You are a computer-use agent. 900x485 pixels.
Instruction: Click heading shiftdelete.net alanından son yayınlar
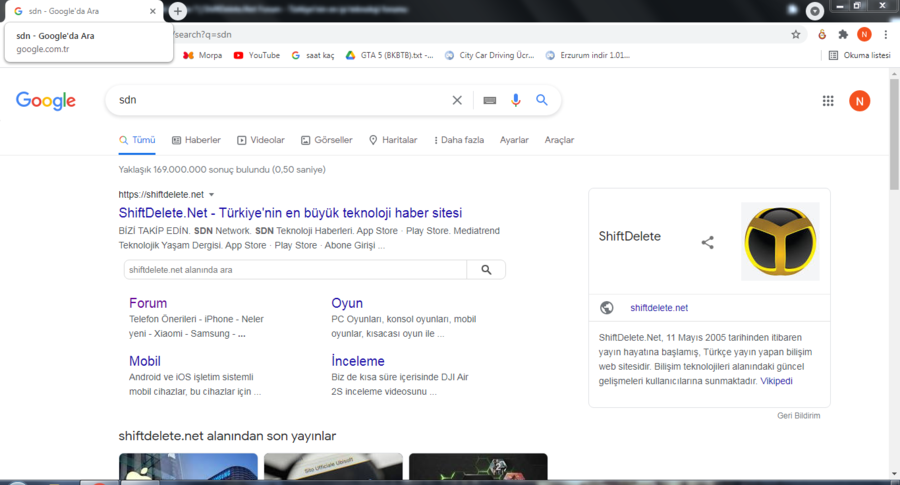227,436
